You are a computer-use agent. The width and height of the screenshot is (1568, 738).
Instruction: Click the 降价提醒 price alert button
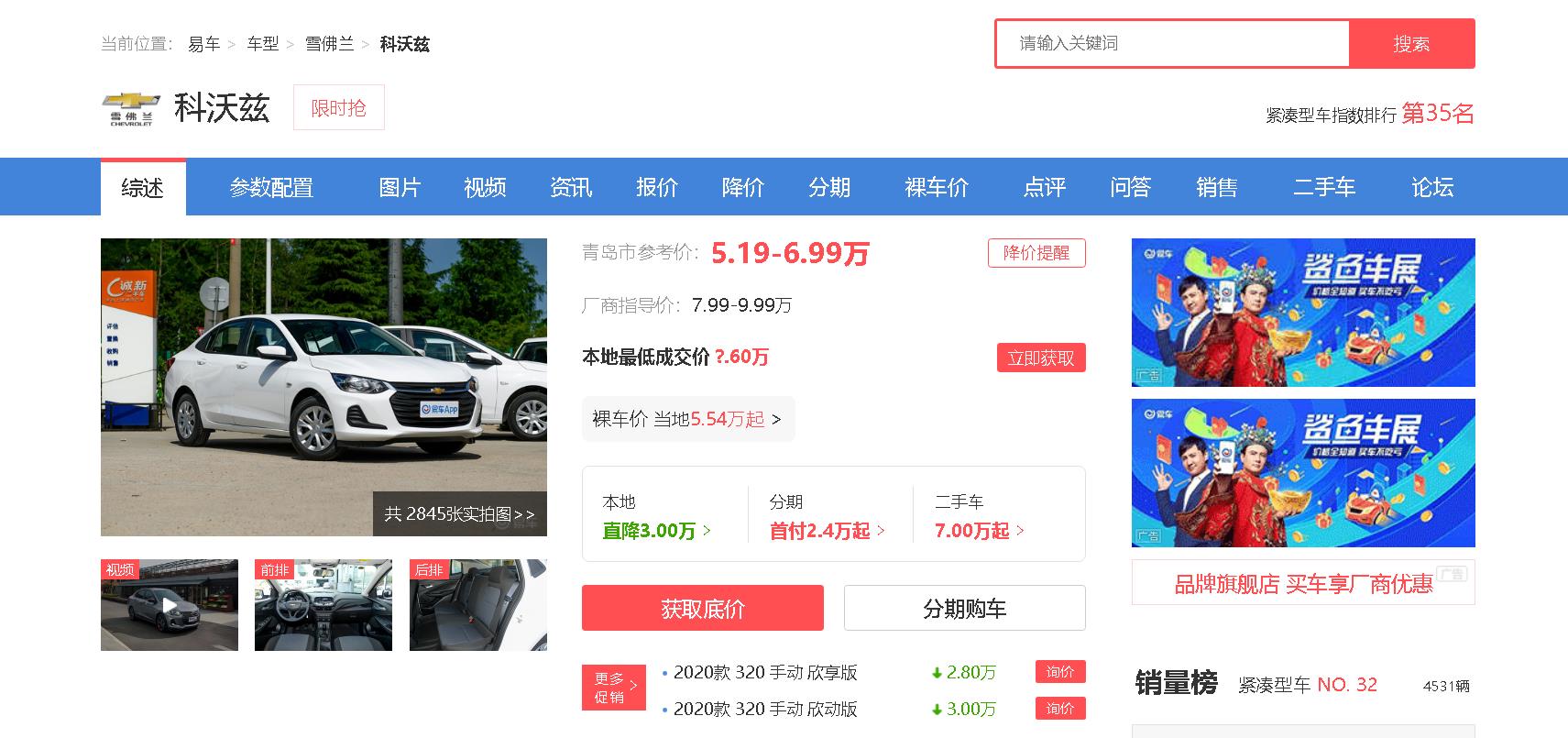1036,253
